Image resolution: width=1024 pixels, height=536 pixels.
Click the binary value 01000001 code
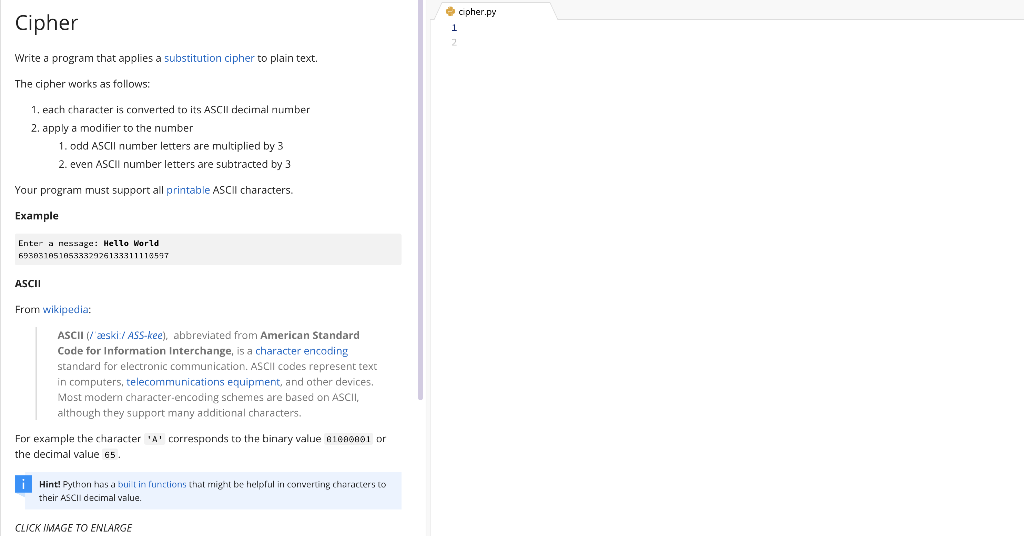(349, 439)
